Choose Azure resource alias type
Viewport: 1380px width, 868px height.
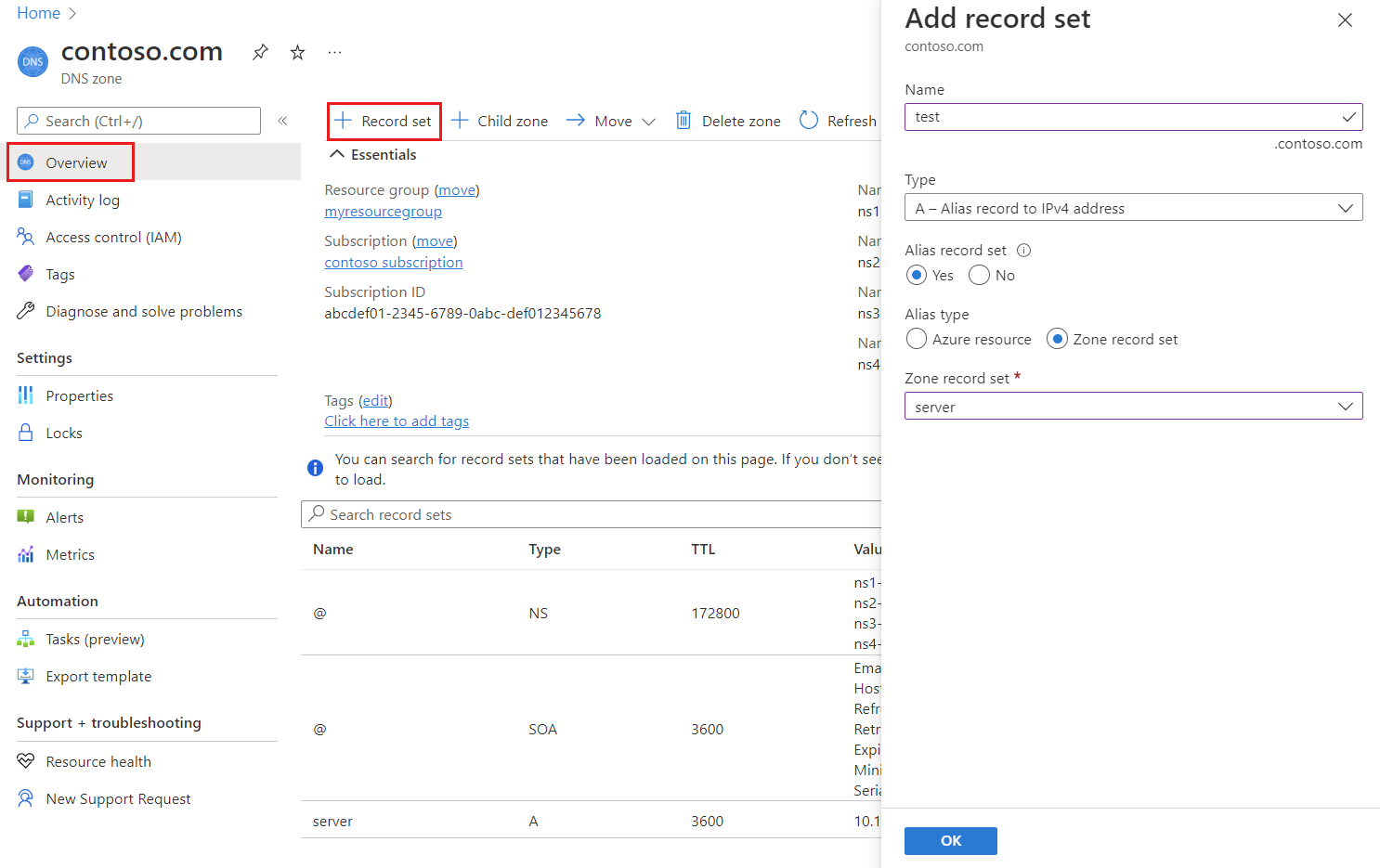917,340
